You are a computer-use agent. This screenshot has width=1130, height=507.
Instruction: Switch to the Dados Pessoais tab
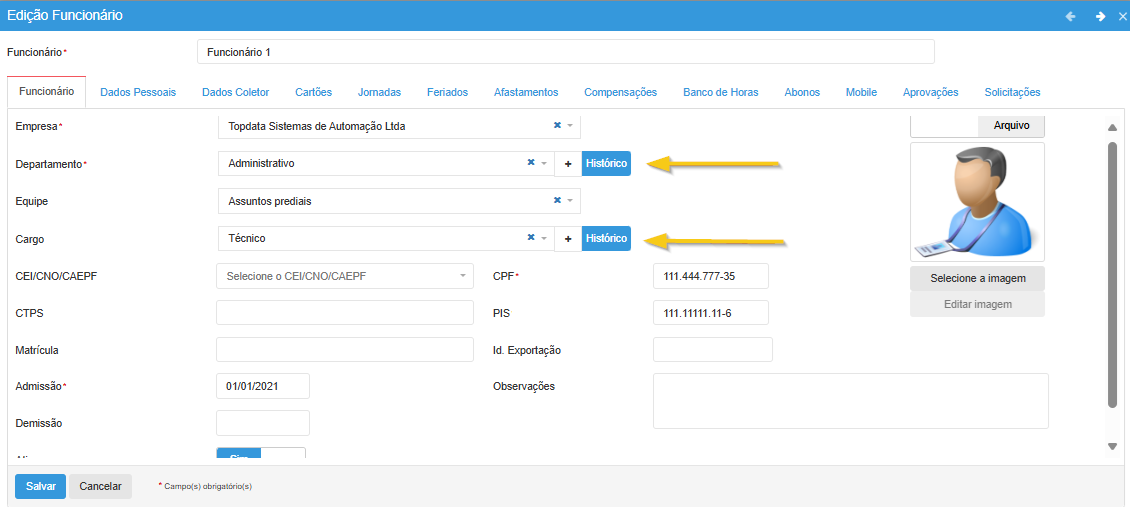pos(138,92)
